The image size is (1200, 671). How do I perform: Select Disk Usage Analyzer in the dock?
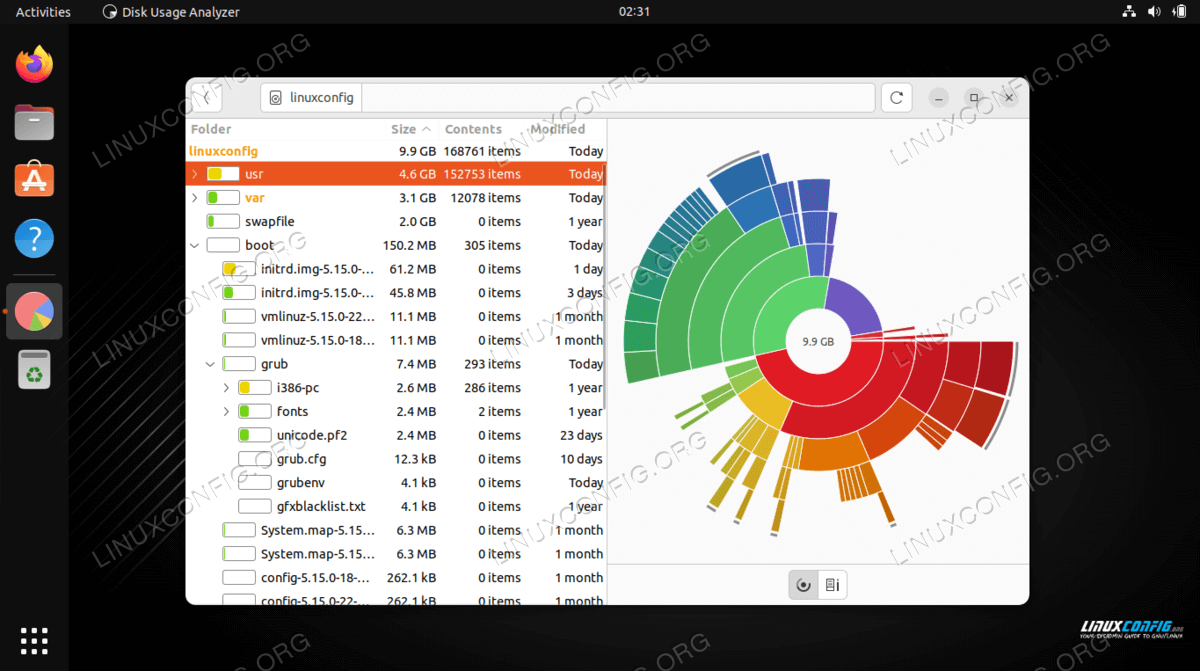point(34,311)
